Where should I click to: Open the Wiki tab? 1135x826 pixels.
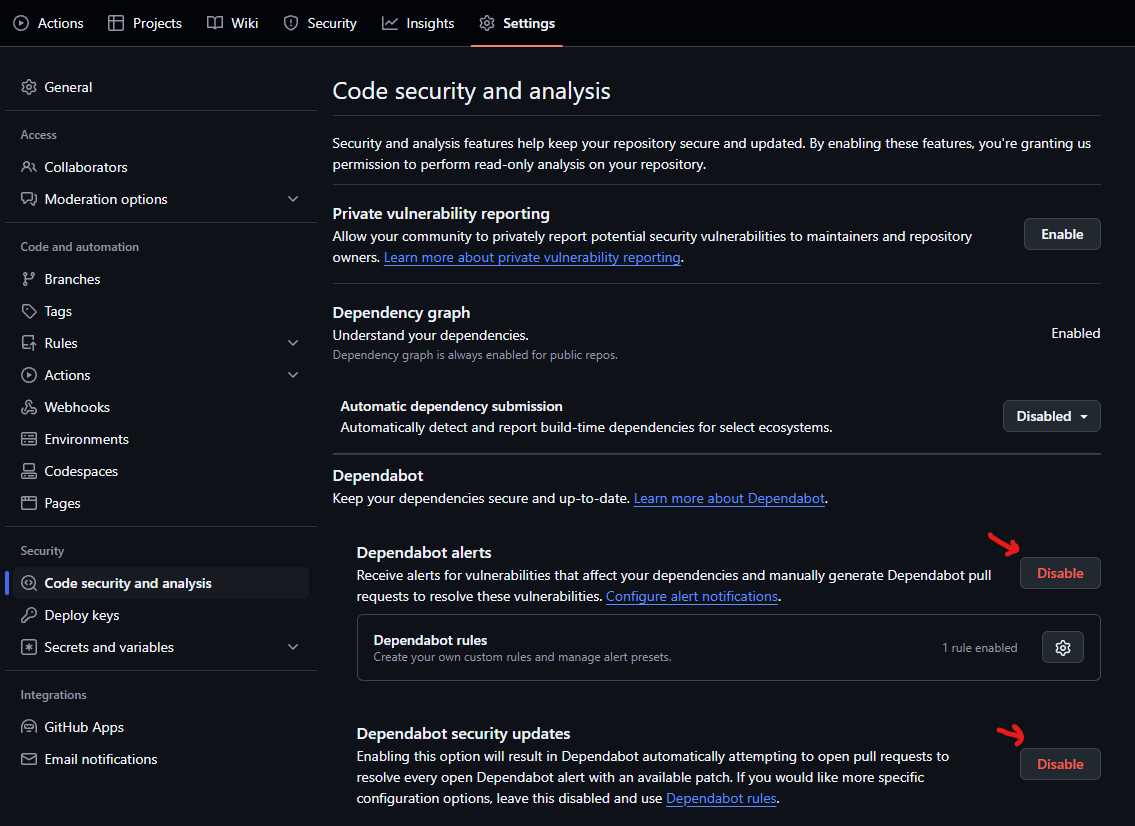coord(232,23)
